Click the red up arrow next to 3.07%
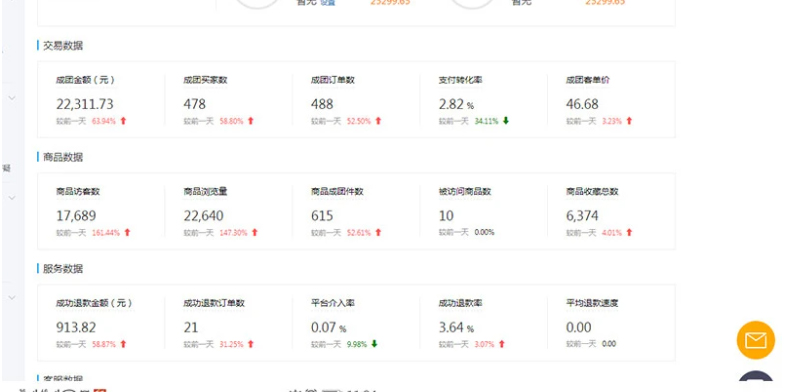This screenshot has width=801, height=392. click(x=501, y=344)
